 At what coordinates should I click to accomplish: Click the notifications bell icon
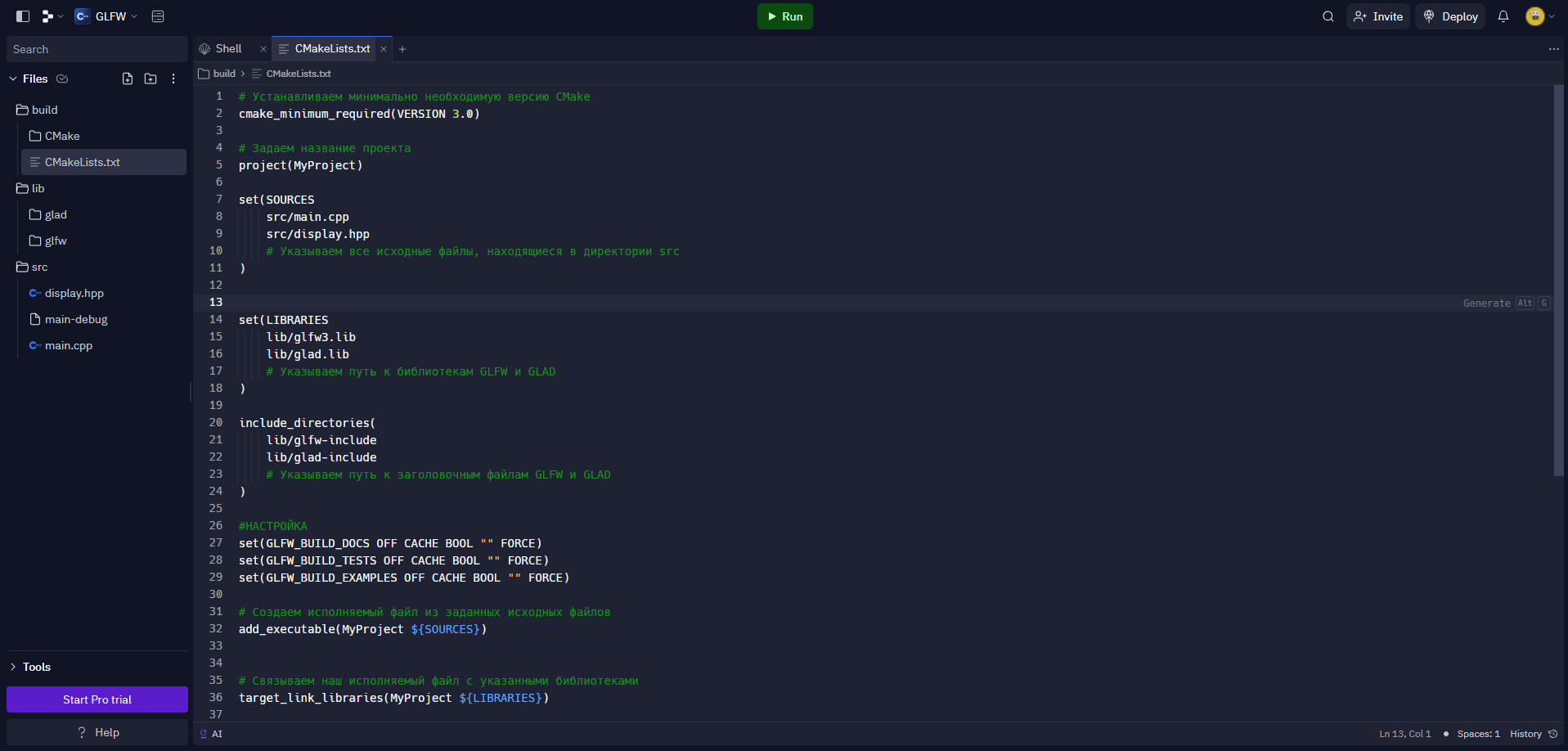click(1503, 16)
